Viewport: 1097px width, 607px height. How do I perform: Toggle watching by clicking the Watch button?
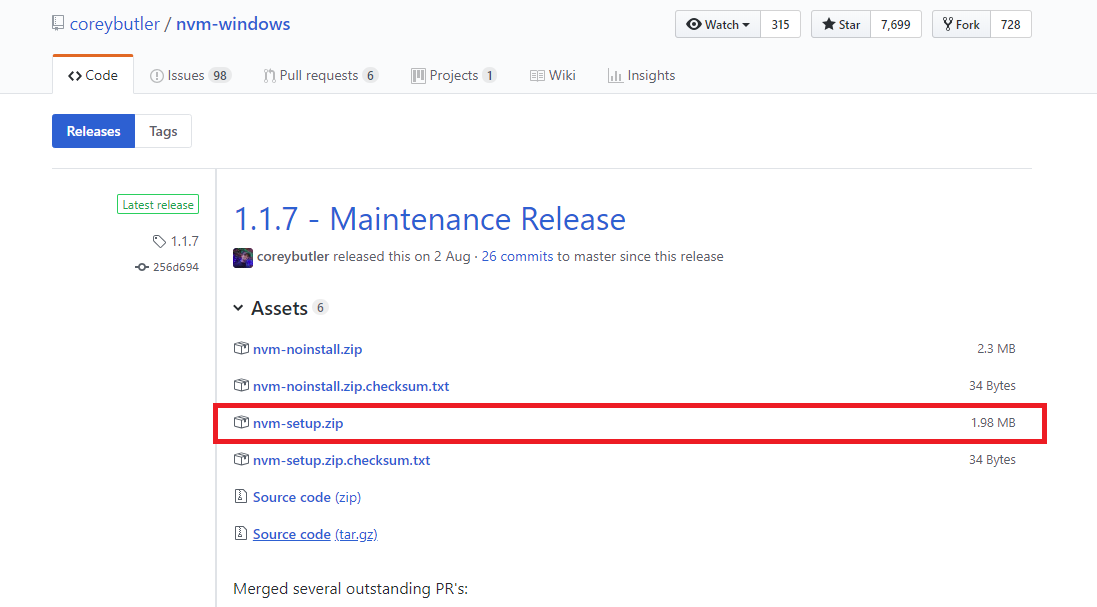click(x=718, y=23)
